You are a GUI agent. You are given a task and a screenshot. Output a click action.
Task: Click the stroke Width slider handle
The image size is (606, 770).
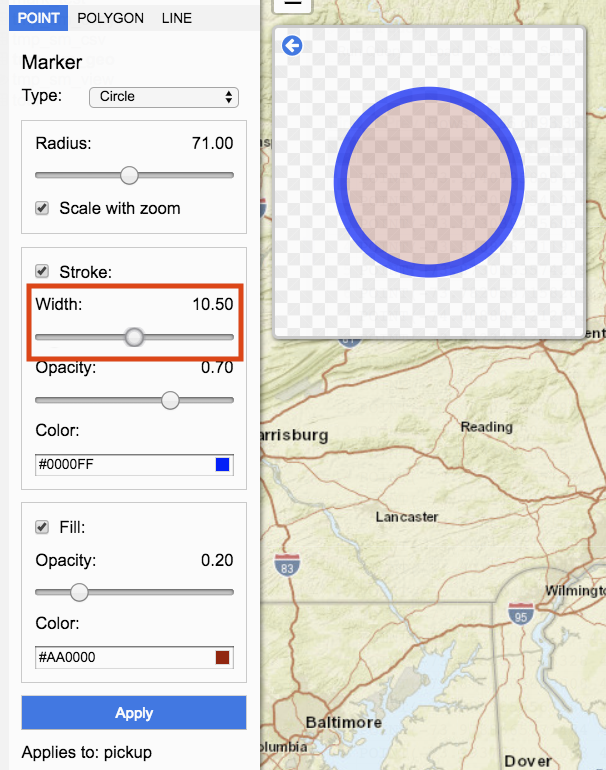click(134, 337)
